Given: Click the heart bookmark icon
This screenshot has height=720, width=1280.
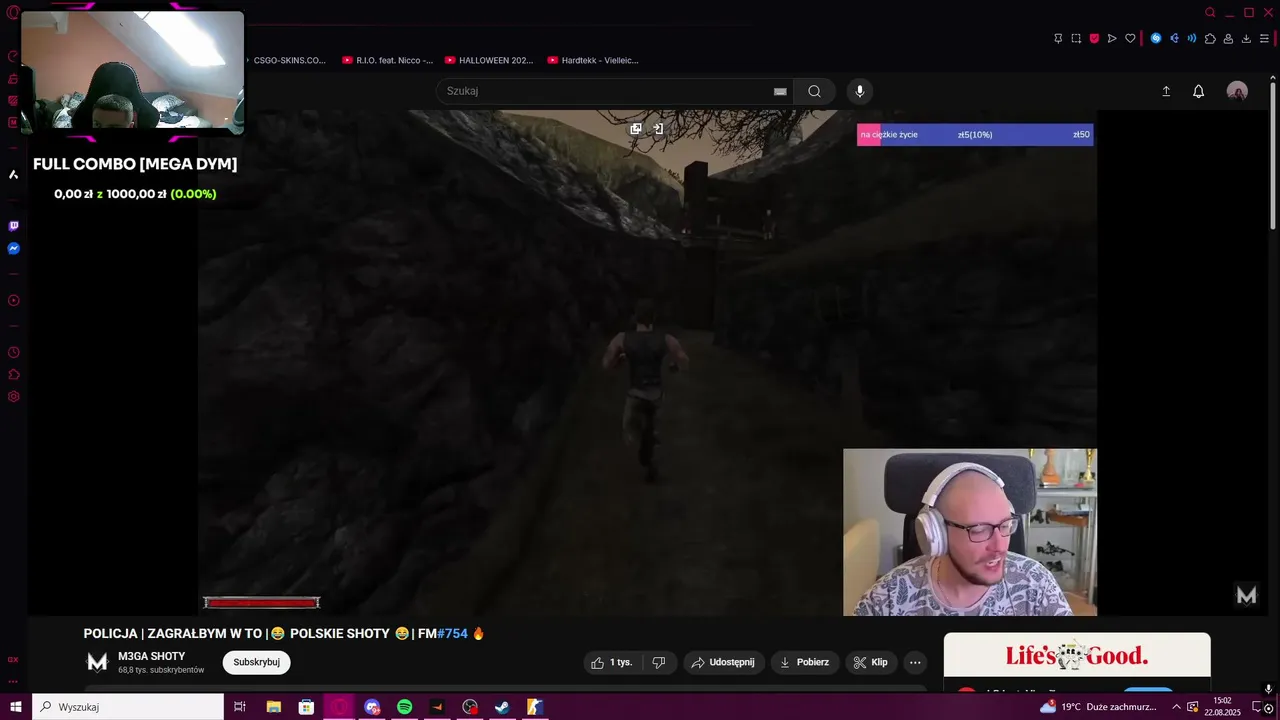Looking at the screenshot, I should (x=1130, y=38).
